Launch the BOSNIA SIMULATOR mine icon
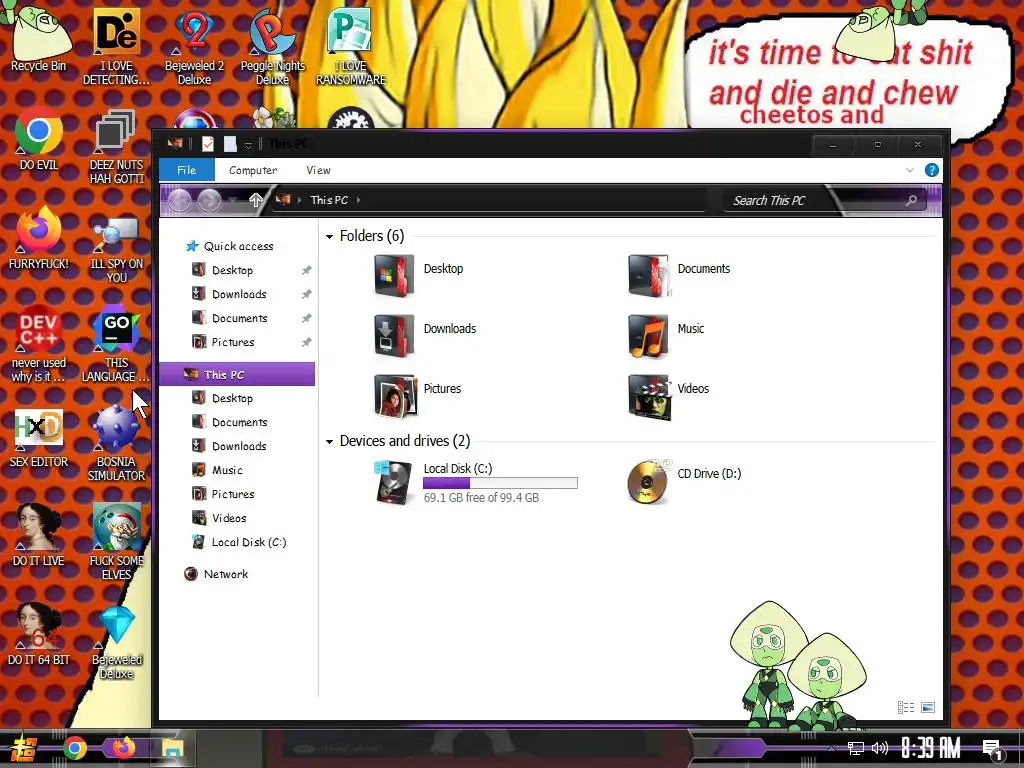Viewport: 1024px width, 768px height. (x=116, y=443)
